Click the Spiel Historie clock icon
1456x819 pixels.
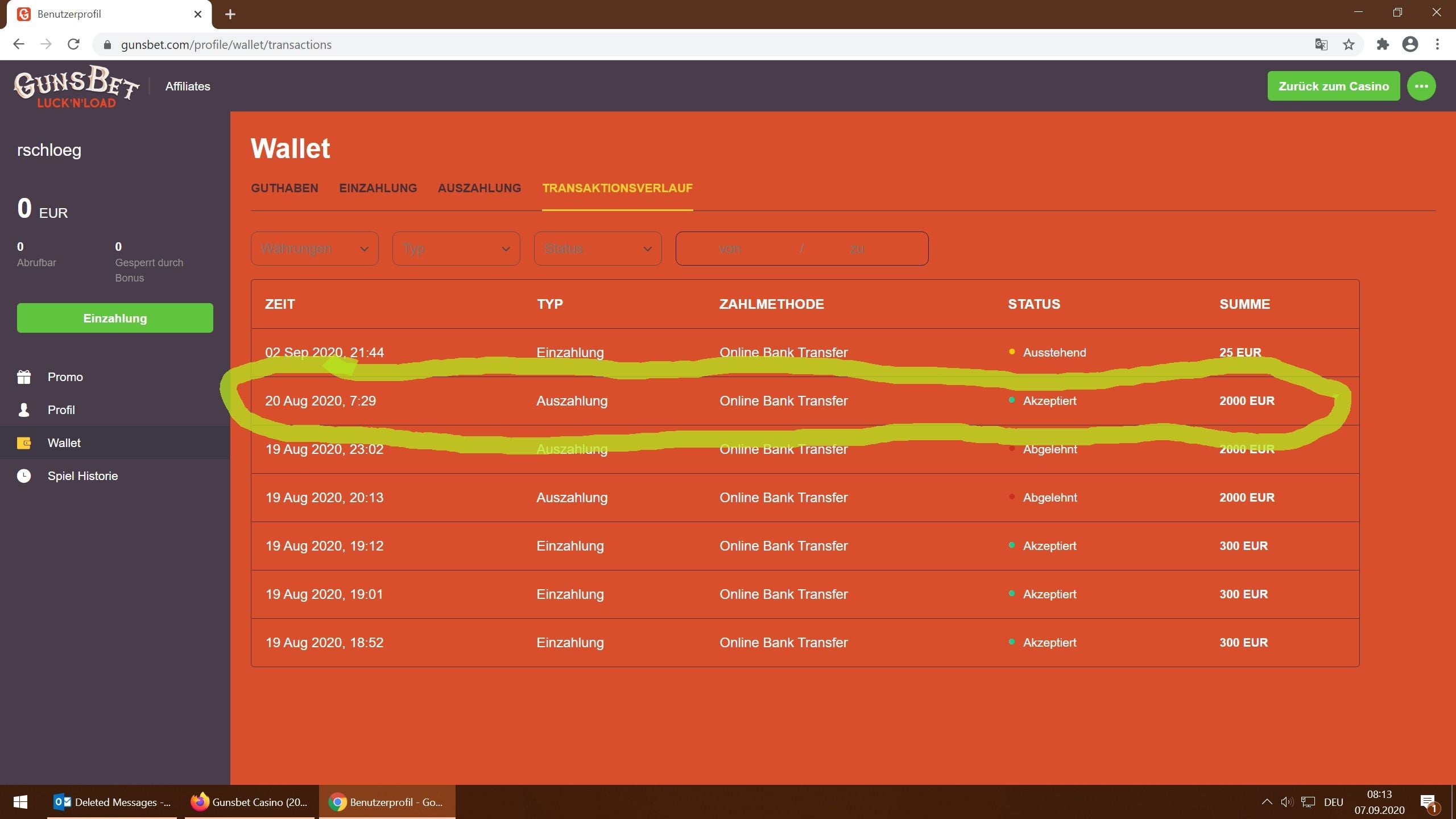(24, 476)
